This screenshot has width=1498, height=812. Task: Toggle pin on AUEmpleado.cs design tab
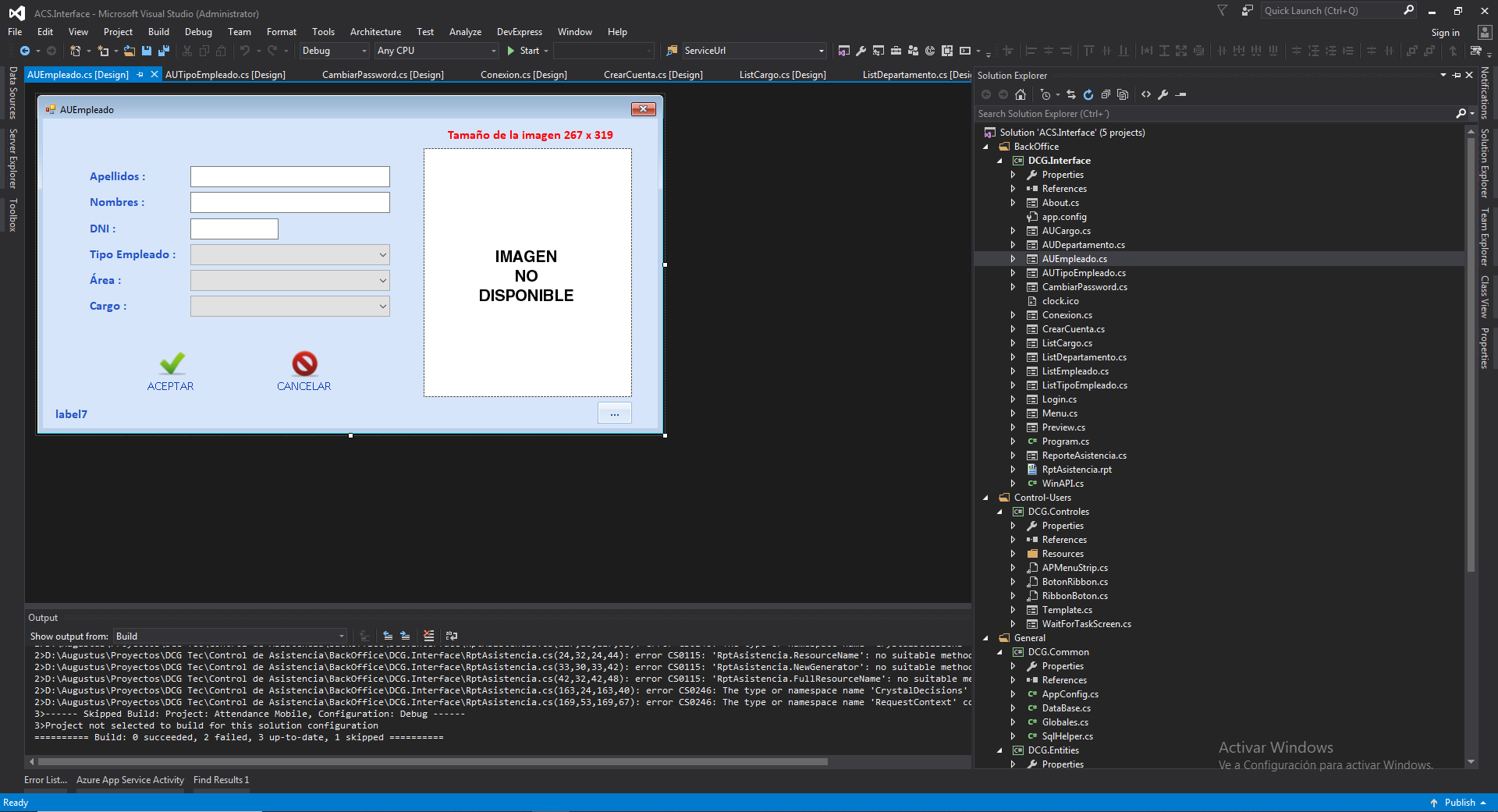click(140, 75)
